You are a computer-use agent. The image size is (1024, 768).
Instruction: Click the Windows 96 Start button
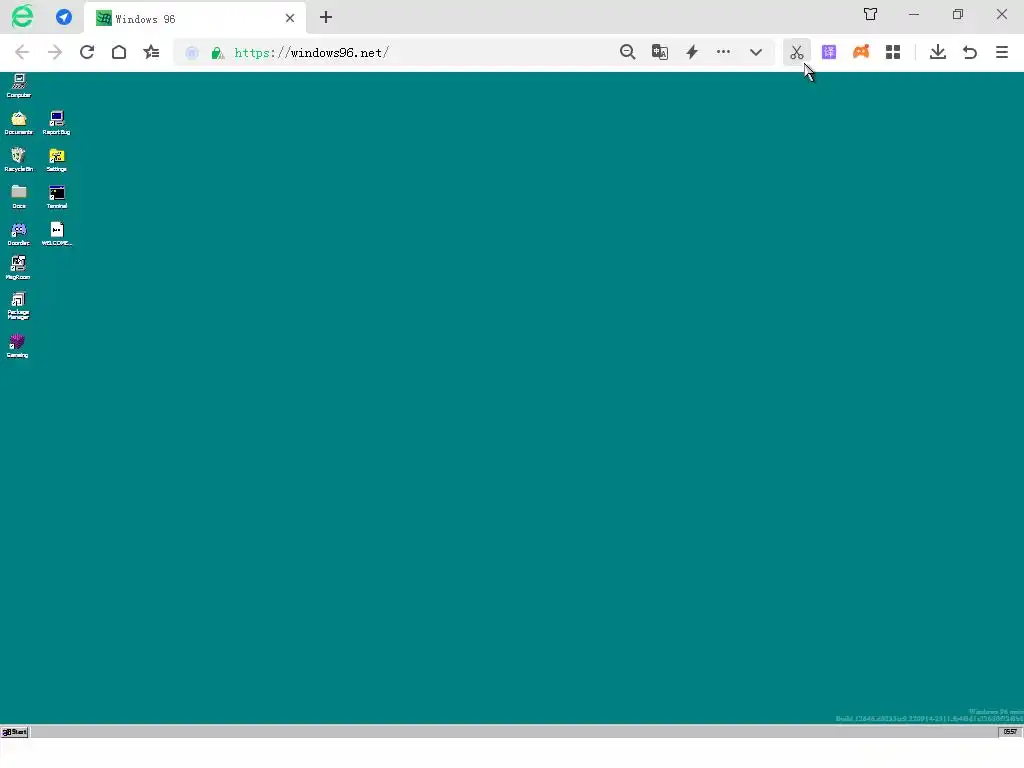click(14, 731)
